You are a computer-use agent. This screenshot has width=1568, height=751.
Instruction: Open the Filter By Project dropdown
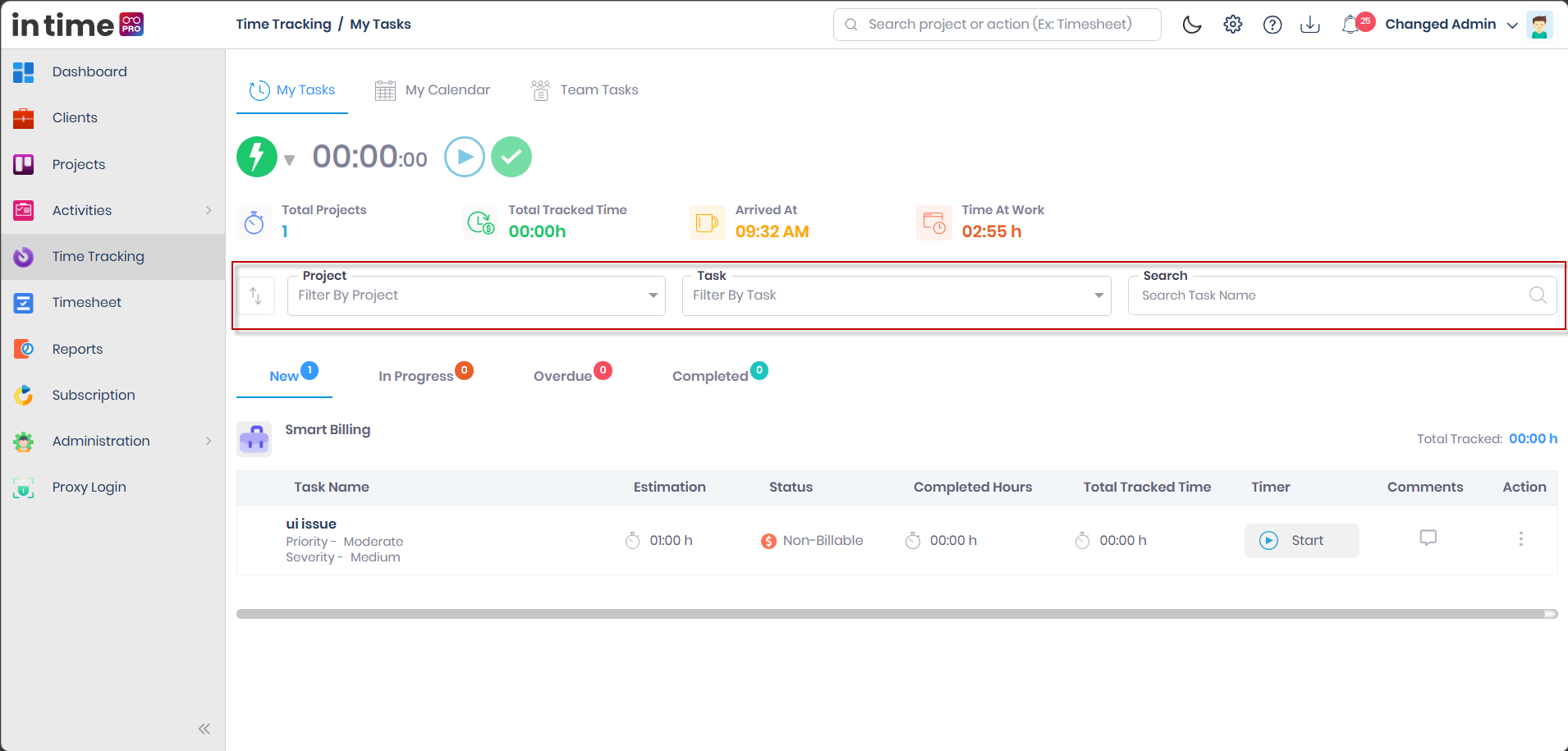coord(476,295)
